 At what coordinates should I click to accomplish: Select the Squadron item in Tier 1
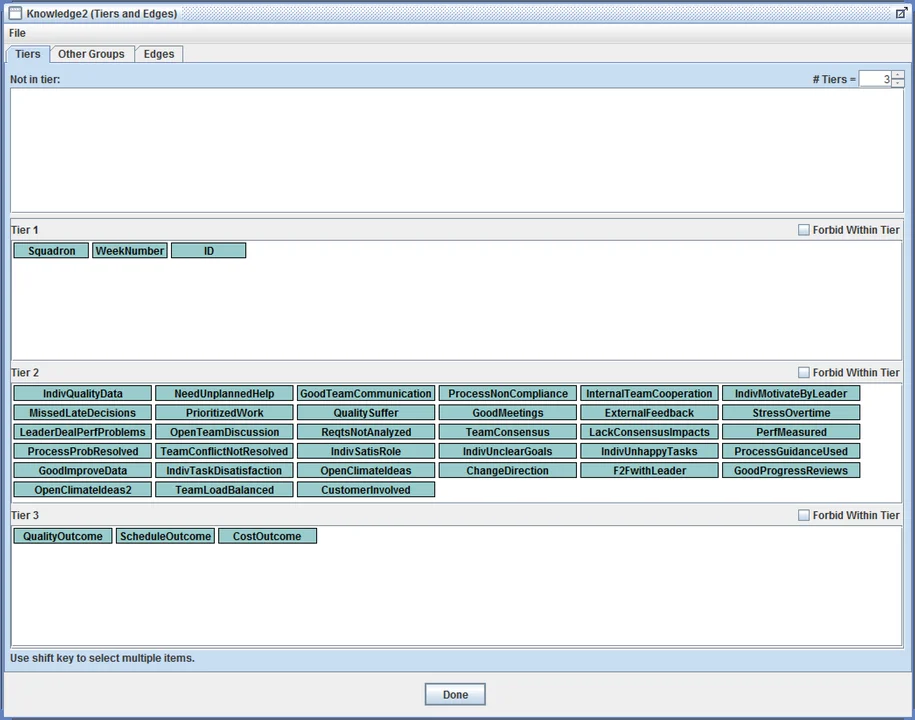50,250
